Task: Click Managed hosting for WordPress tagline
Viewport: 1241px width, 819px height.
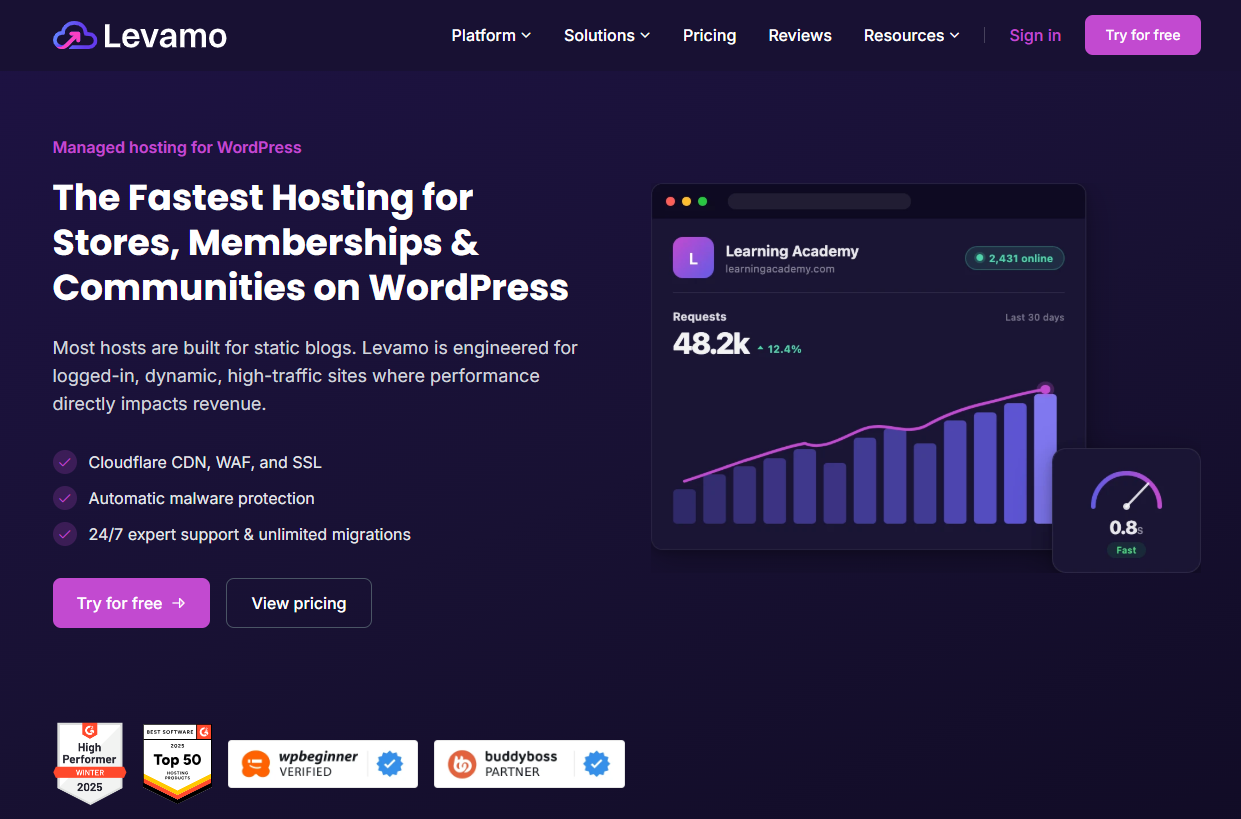Action: tap(177, 147)
